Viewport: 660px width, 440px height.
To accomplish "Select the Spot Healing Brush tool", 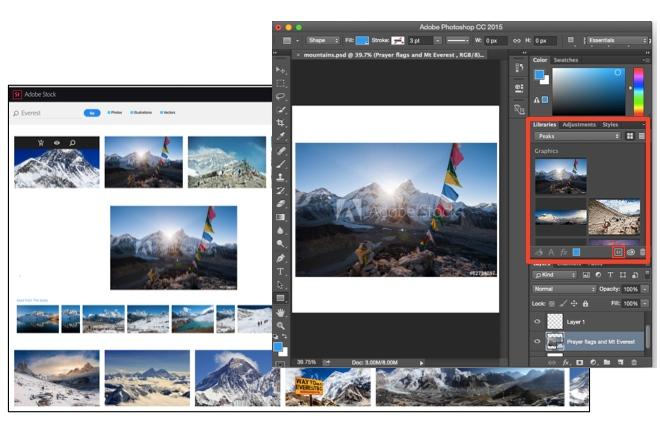I will [x=280, y=151].
